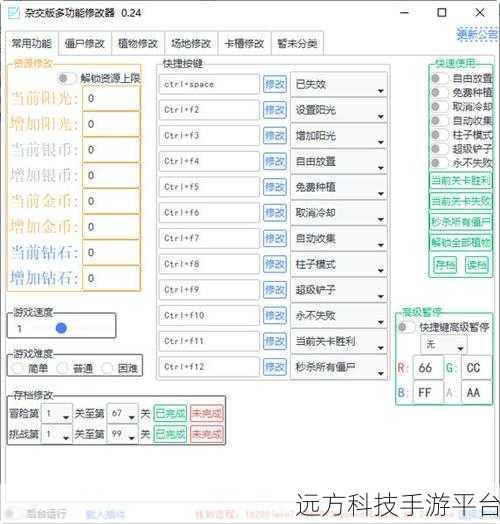The height and width of the screenshot is (524, 500).
Task: Open challenge end level dropdown showing 99
Action: pos(122,434)
